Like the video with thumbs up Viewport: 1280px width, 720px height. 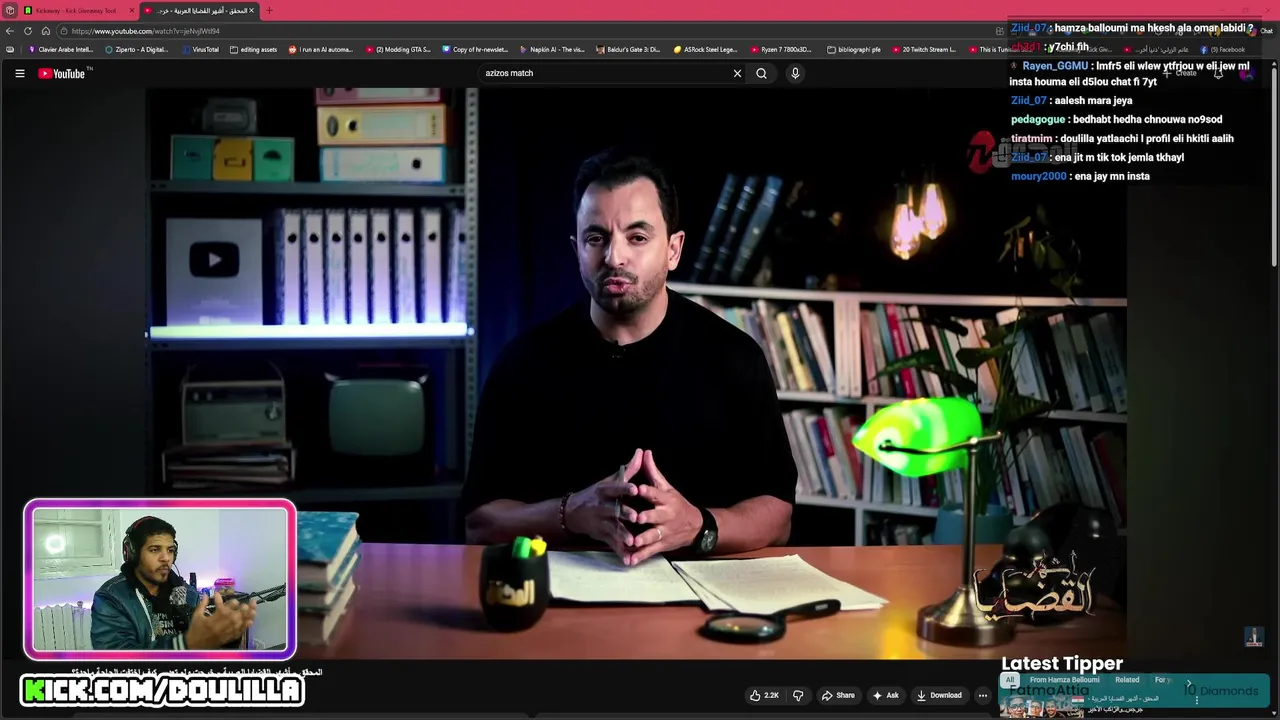click(x=764, y=695)
